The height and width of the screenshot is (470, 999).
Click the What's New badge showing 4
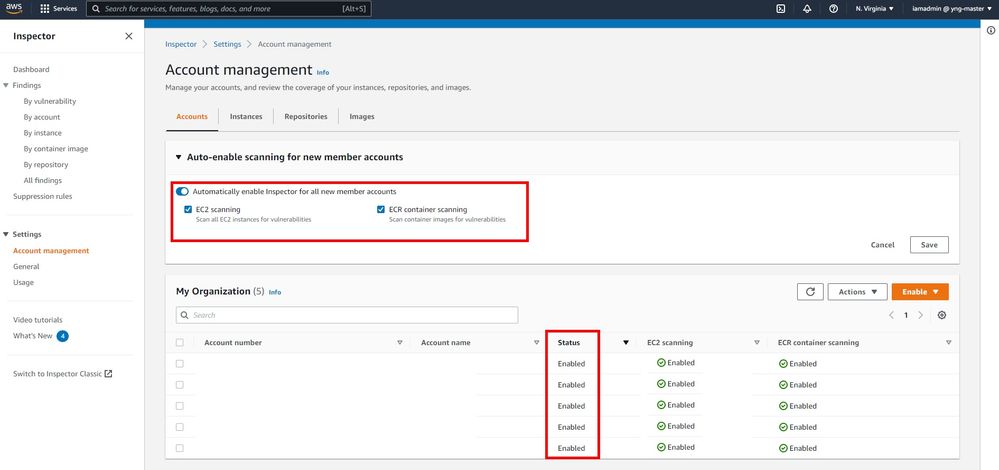click(62, 336)
